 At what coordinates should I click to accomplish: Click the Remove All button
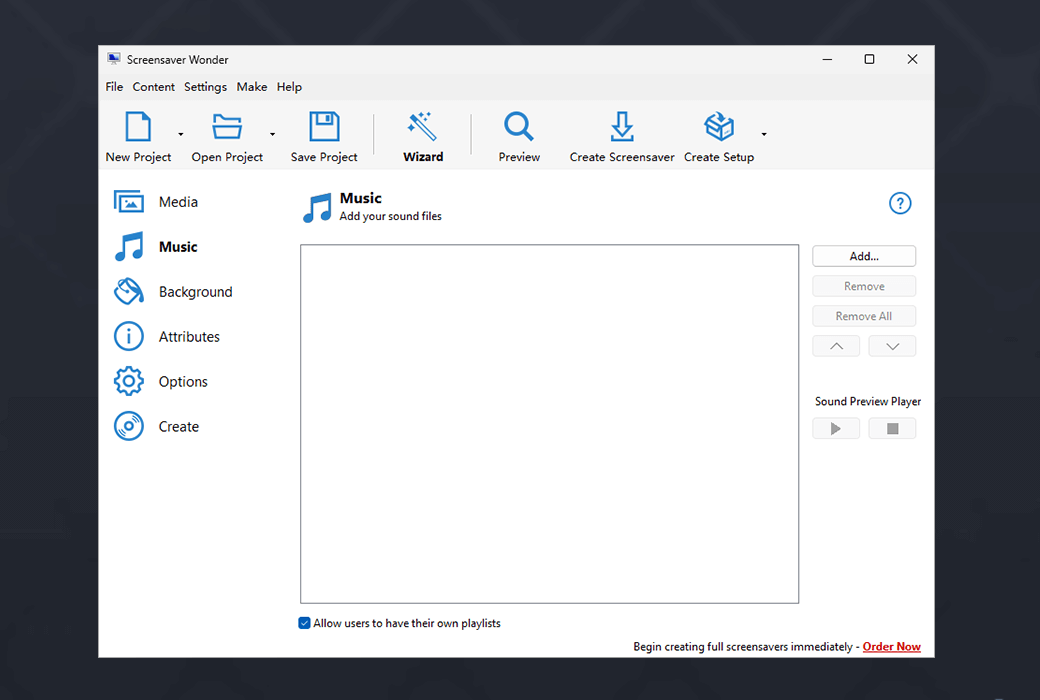click(x=864, y=316)
